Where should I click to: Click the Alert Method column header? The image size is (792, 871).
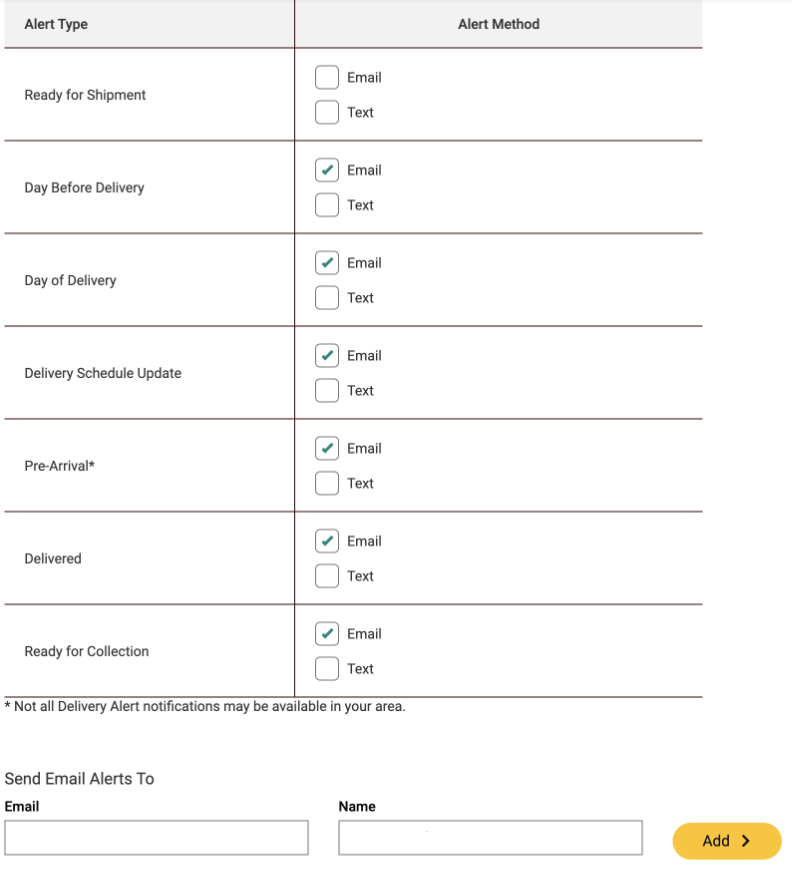point(498,24)
